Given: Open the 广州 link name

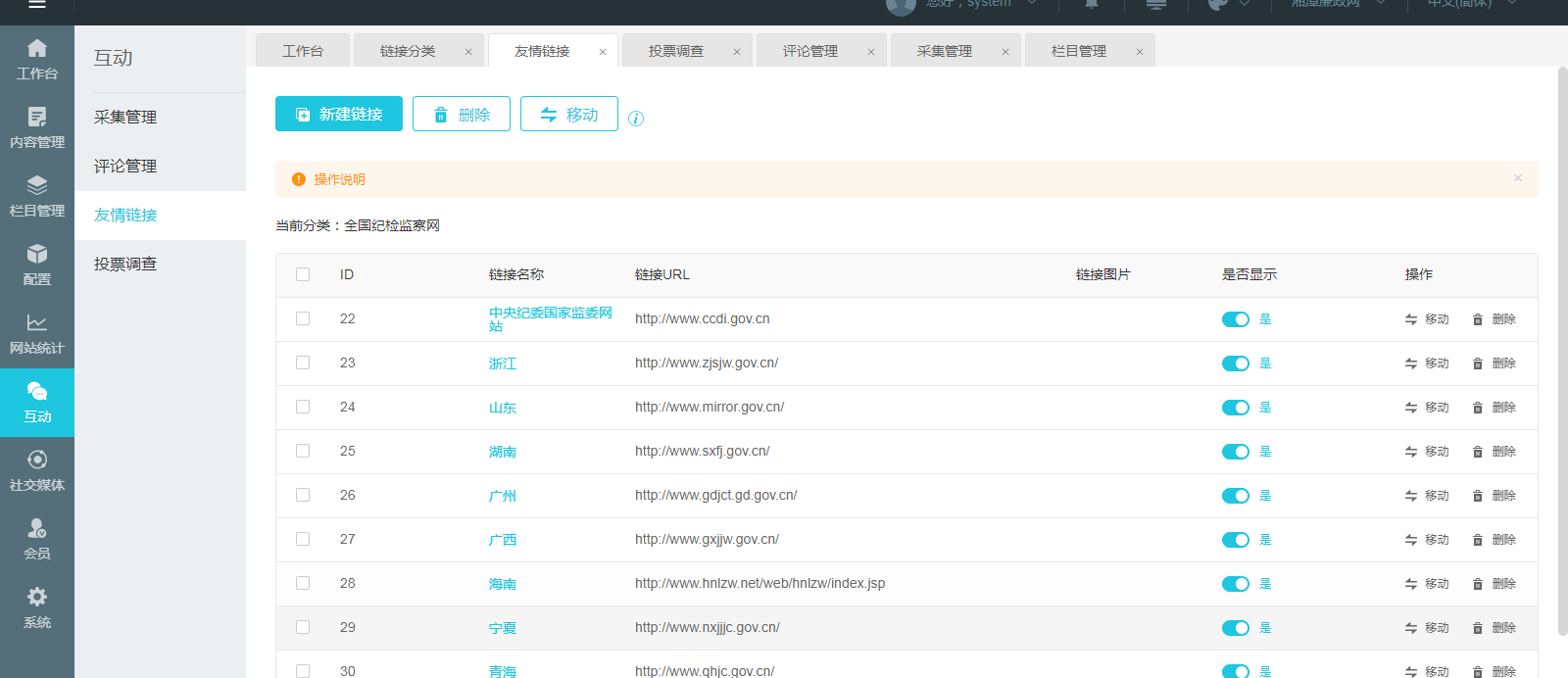Looking at the screenshot, I should tap(502, 496).
